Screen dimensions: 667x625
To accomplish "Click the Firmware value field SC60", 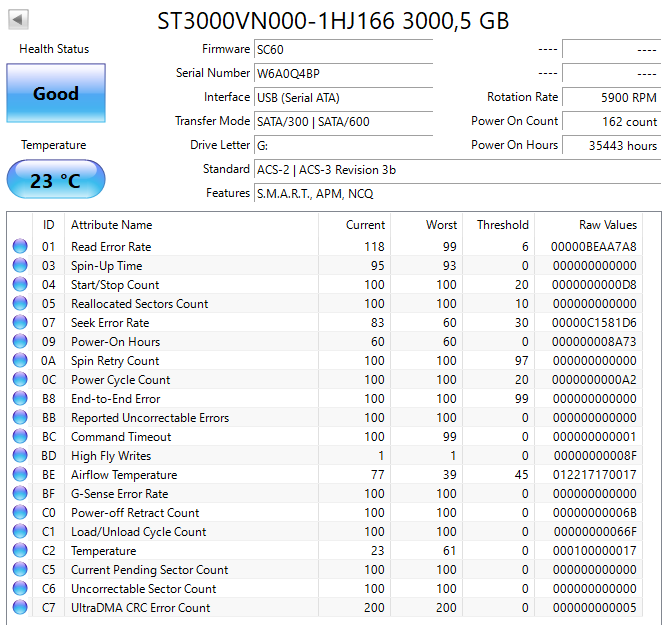I will [343, 49].
